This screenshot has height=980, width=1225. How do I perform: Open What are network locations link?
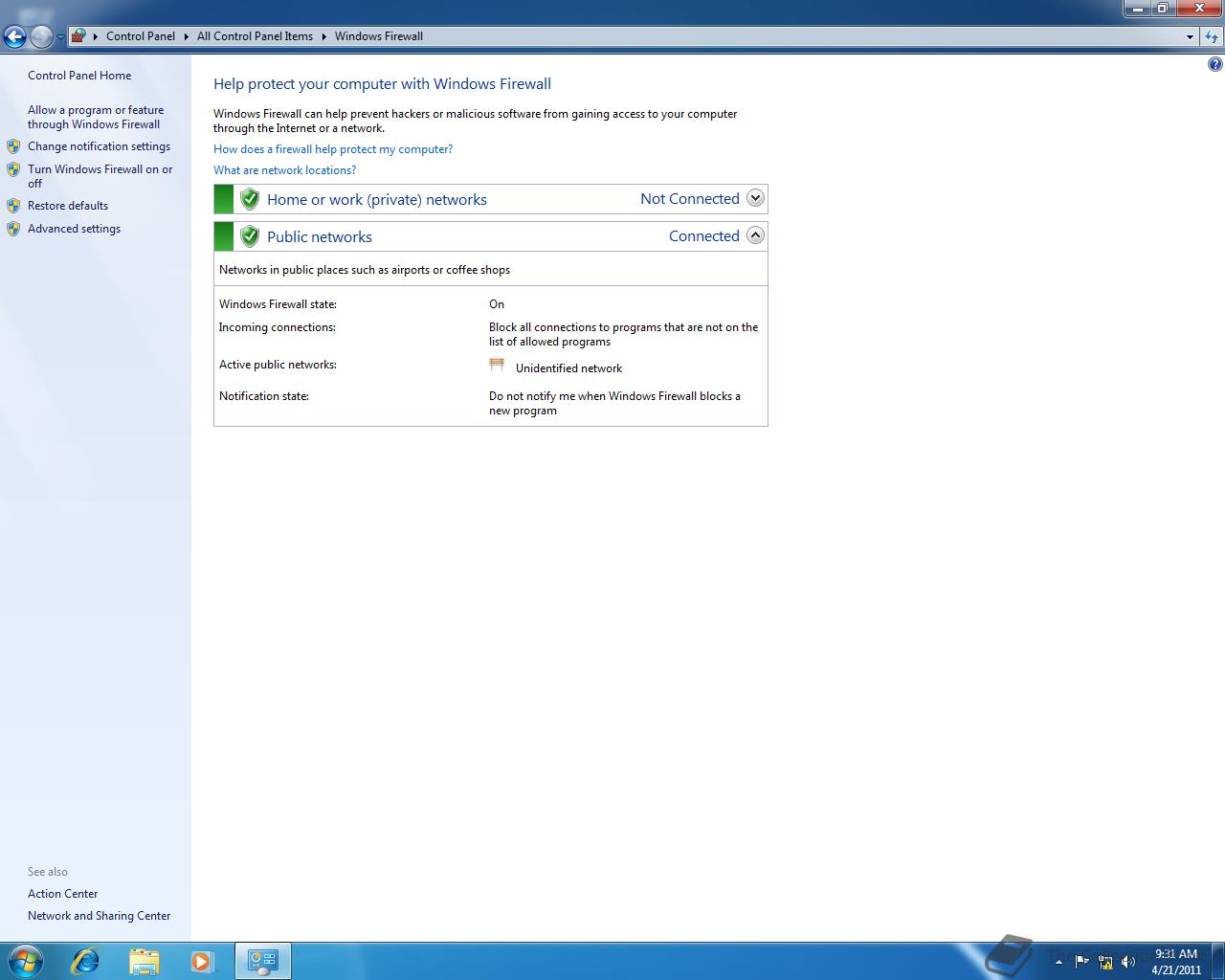(x=284, y=170)
